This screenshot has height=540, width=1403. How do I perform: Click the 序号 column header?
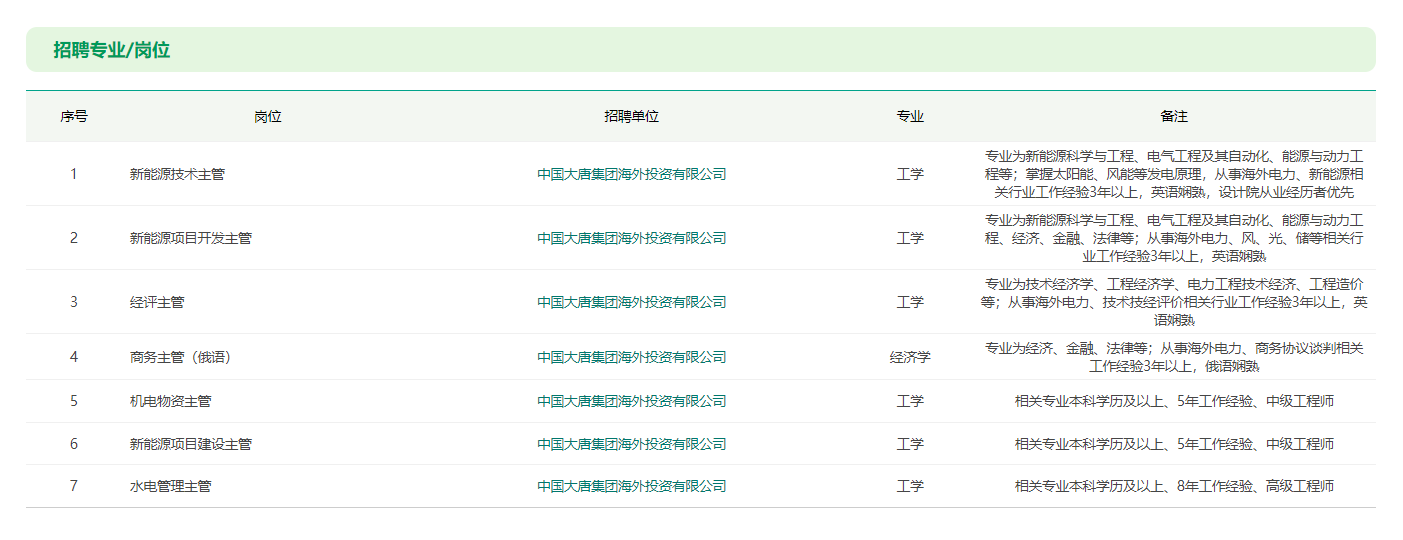[x=74, y=116]
